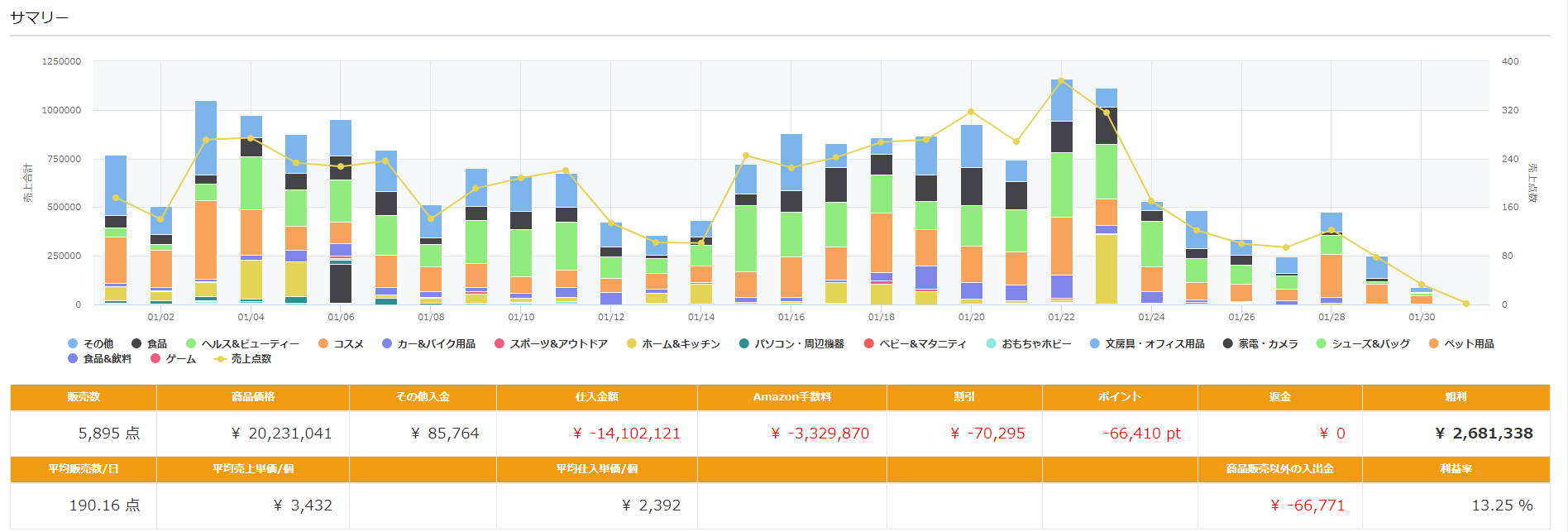The width and height of the screenshot is (1568, 532).
Task: Toggle the その他 legend series
Action: [90, 343]
